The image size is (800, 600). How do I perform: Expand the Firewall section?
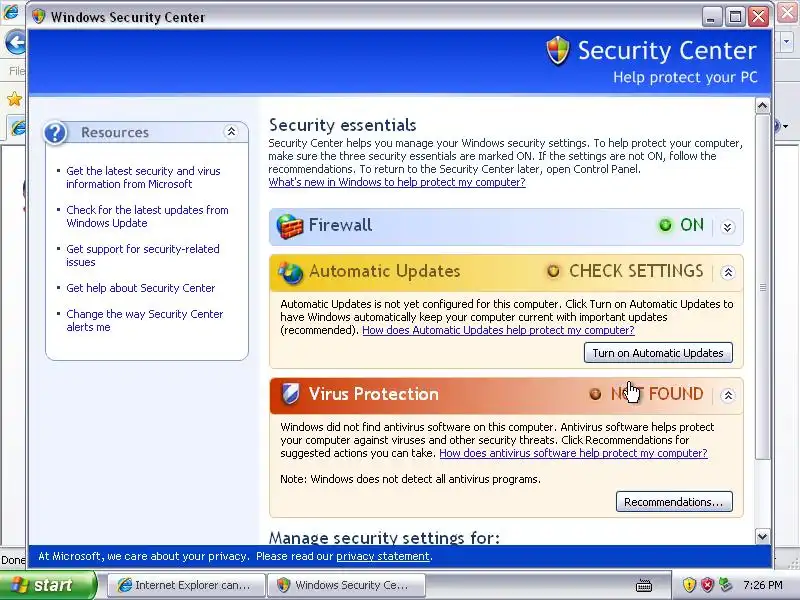(x=728, y=227)
